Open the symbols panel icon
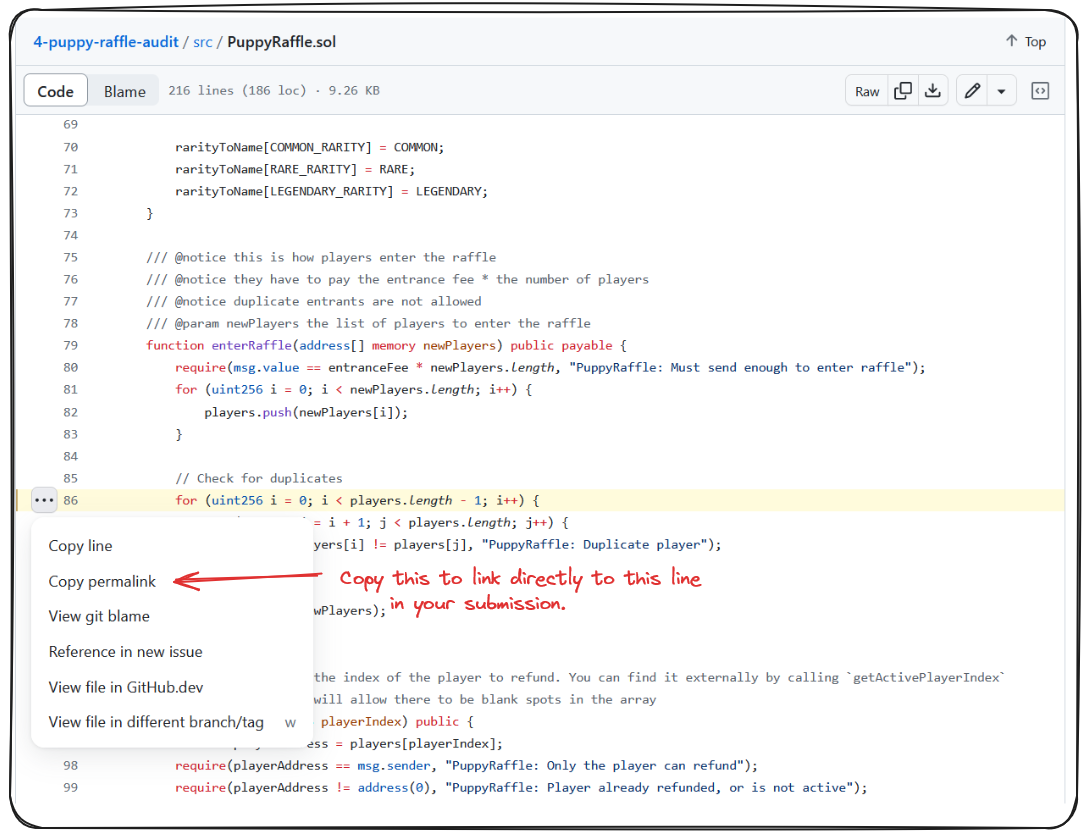1087x838 pixels. [x=1040, y=91]
